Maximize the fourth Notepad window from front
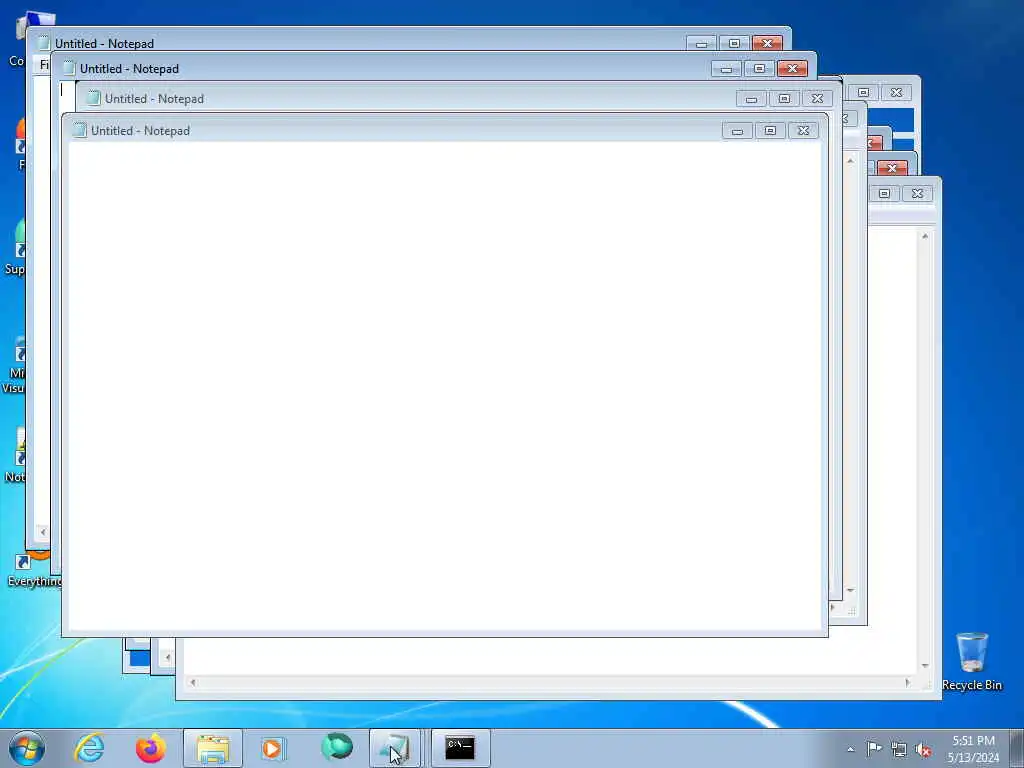The image size is (1024, 768). (735, 44)
